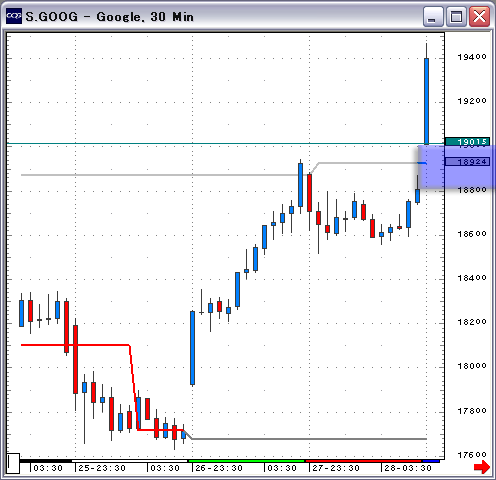Click the 18000 price axis label
This screenshot has width=496, height=480.
click(472, 366)
